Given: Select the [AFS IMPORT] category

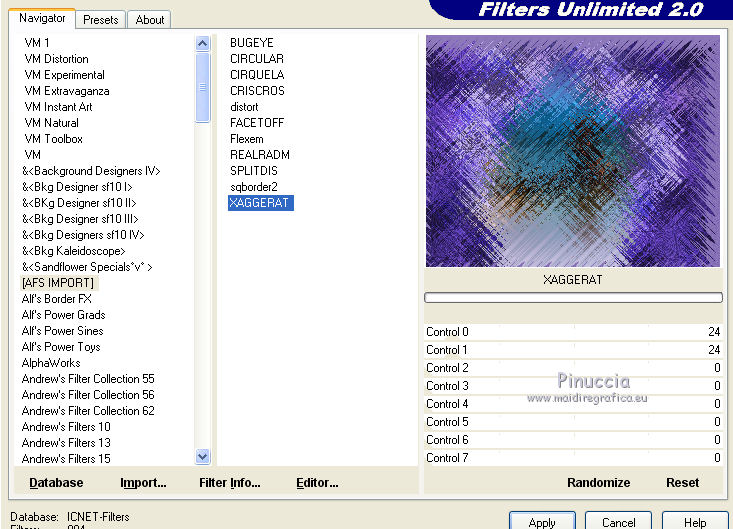Looking at the screenshot, I should pyautogui.click(x=58, y=283).
